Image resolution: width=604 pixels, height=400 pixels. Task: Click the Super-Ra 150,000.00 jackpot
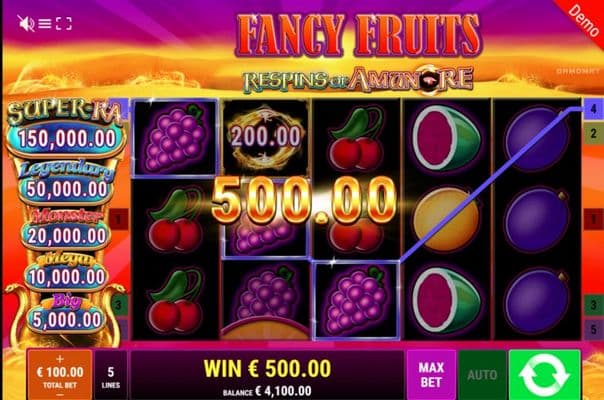pyautogui.click(x=66, y=139)
